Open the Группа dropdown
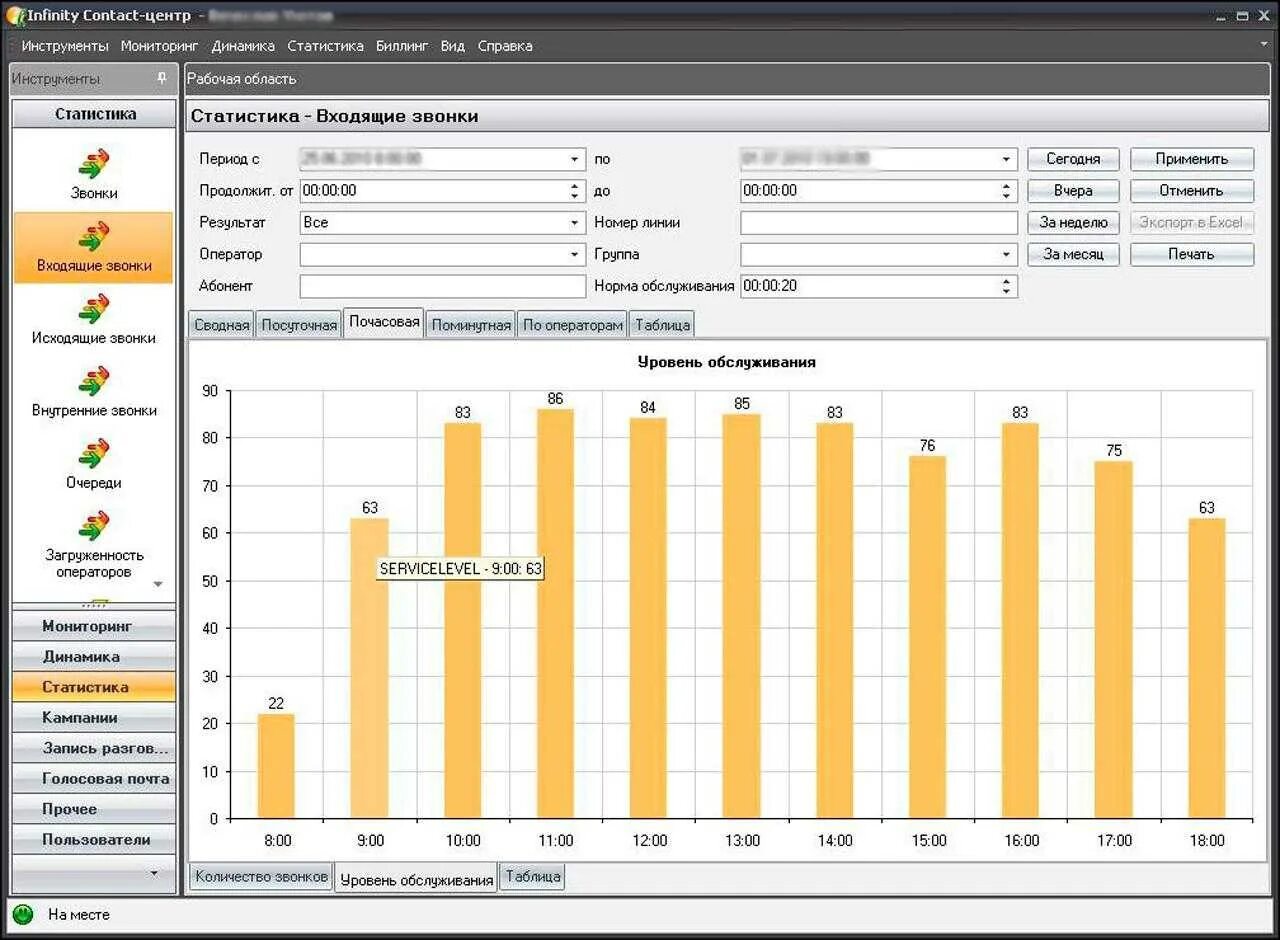 tap(1006, 255)
